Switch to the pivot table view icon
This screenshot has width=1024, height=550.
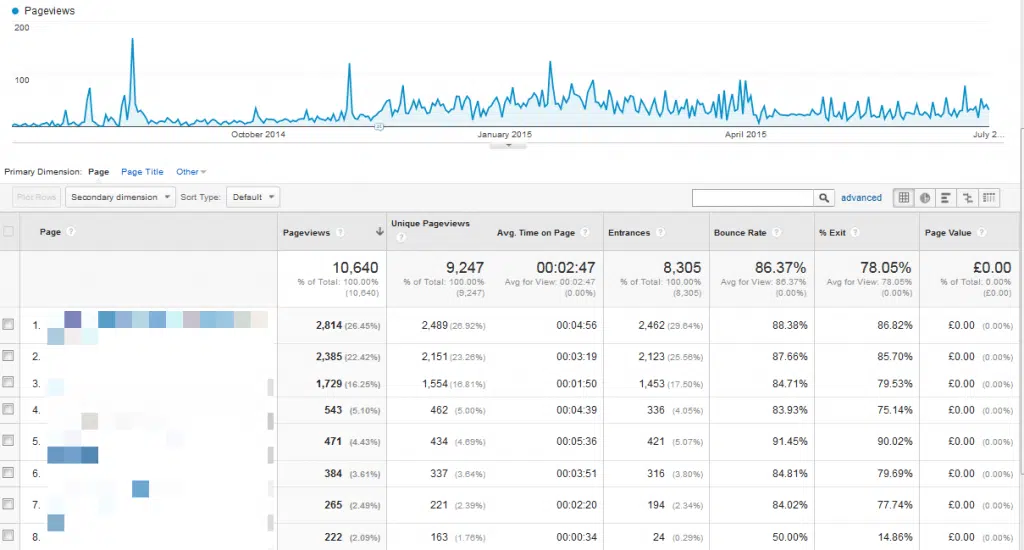[989, 198]
